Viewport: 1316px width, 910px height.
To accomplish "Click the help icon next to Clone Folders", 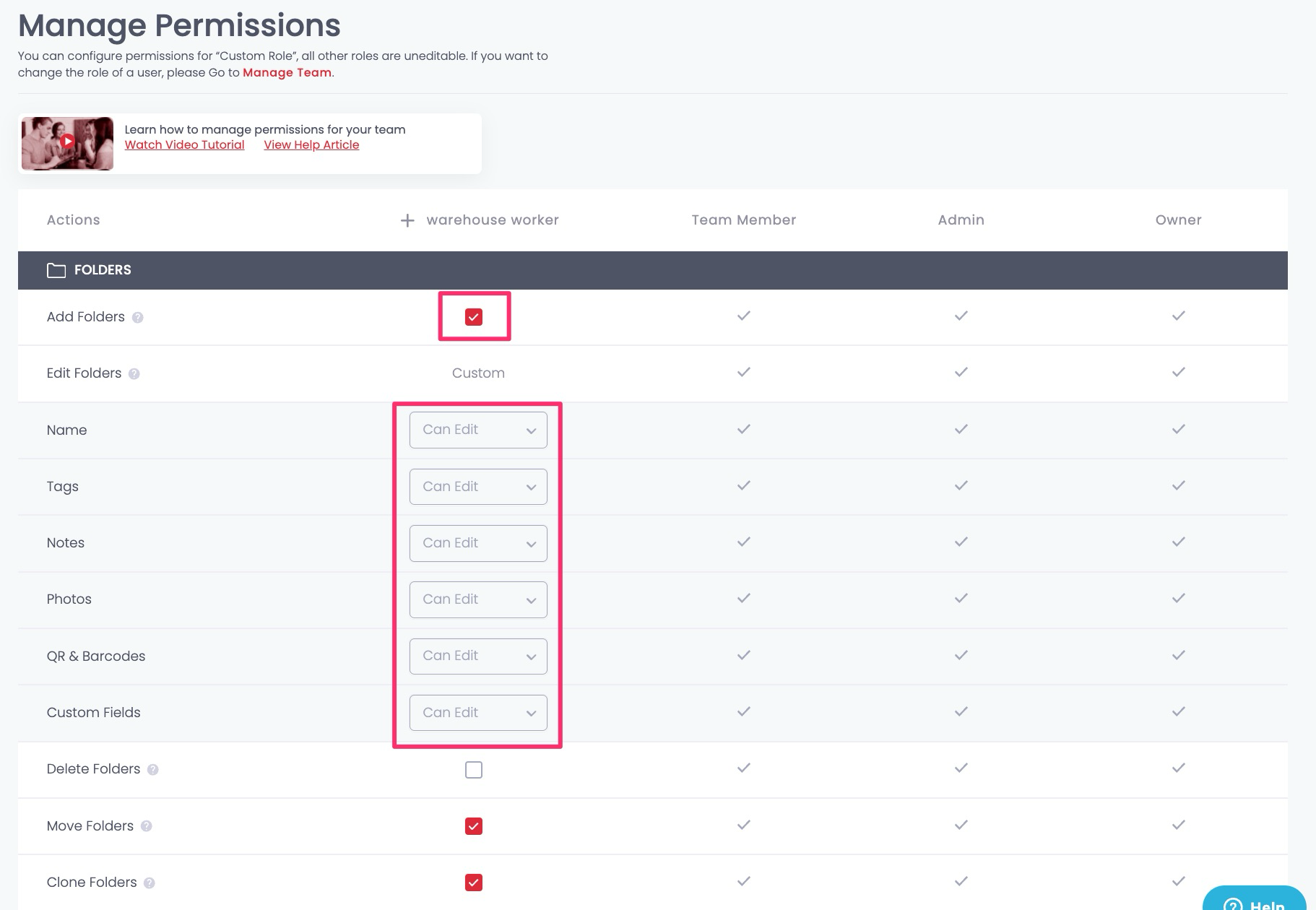I will click(x=150, y=883).
